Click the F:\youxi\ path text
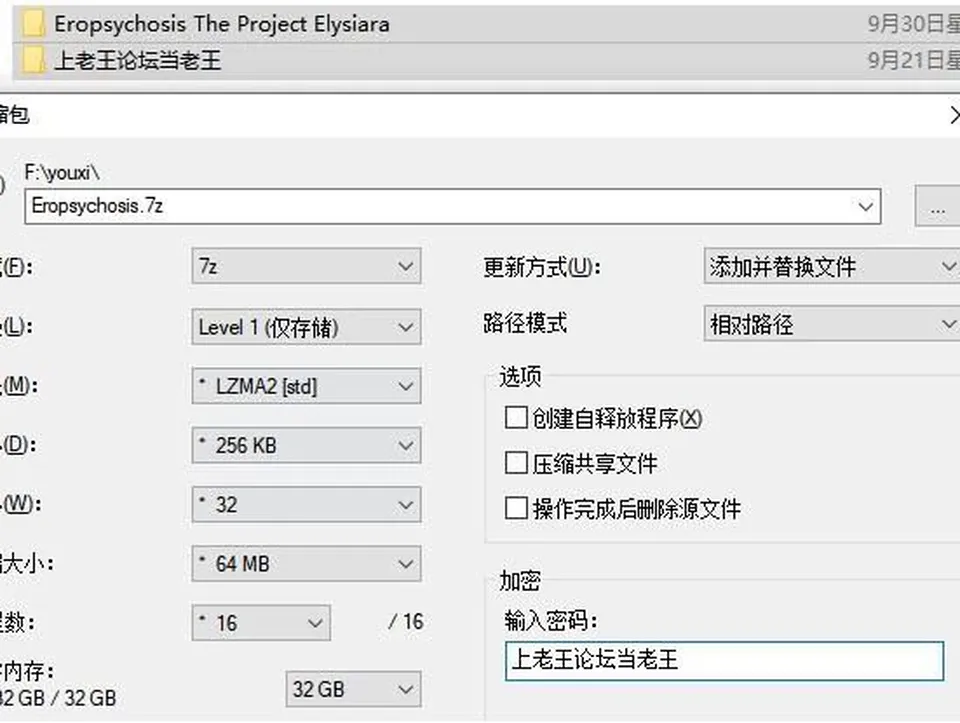This screenshot has width=960, height=723. point(62,173)
